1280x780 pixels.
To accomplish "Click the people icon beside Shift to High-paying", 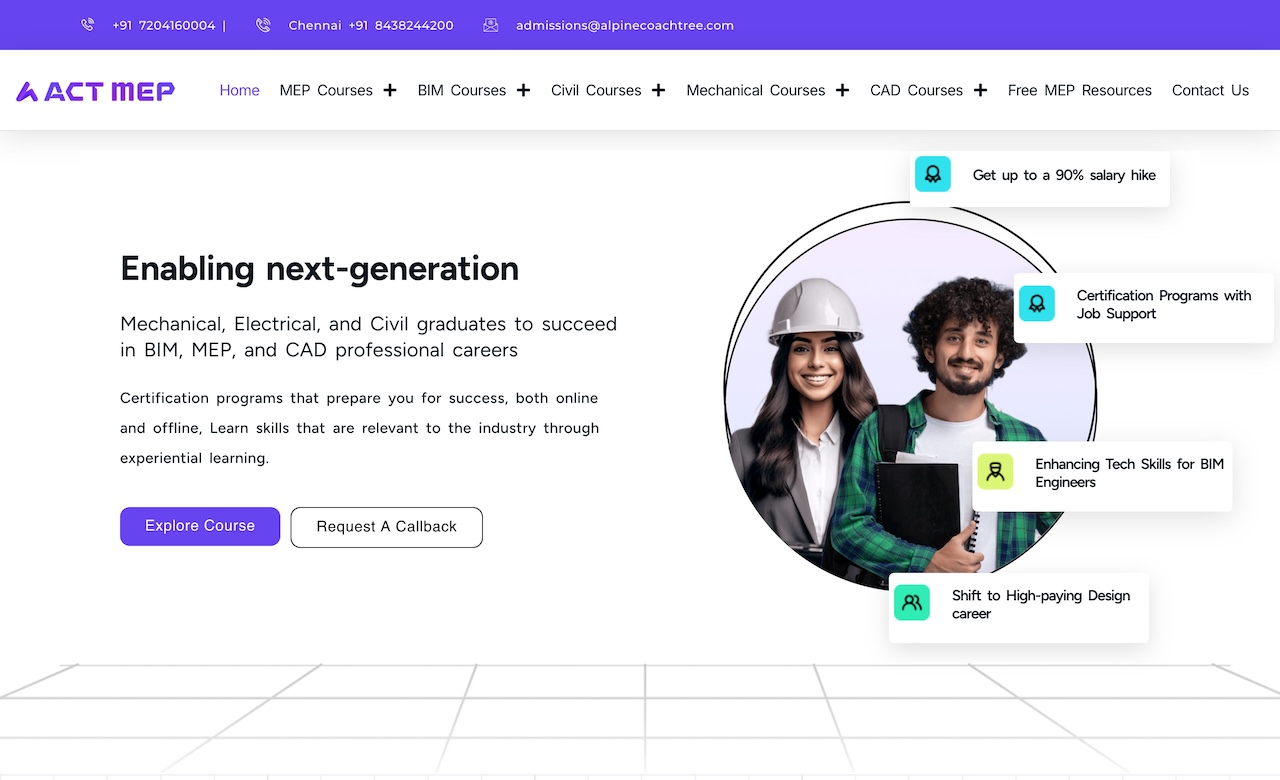I will (x=911, y=603).
